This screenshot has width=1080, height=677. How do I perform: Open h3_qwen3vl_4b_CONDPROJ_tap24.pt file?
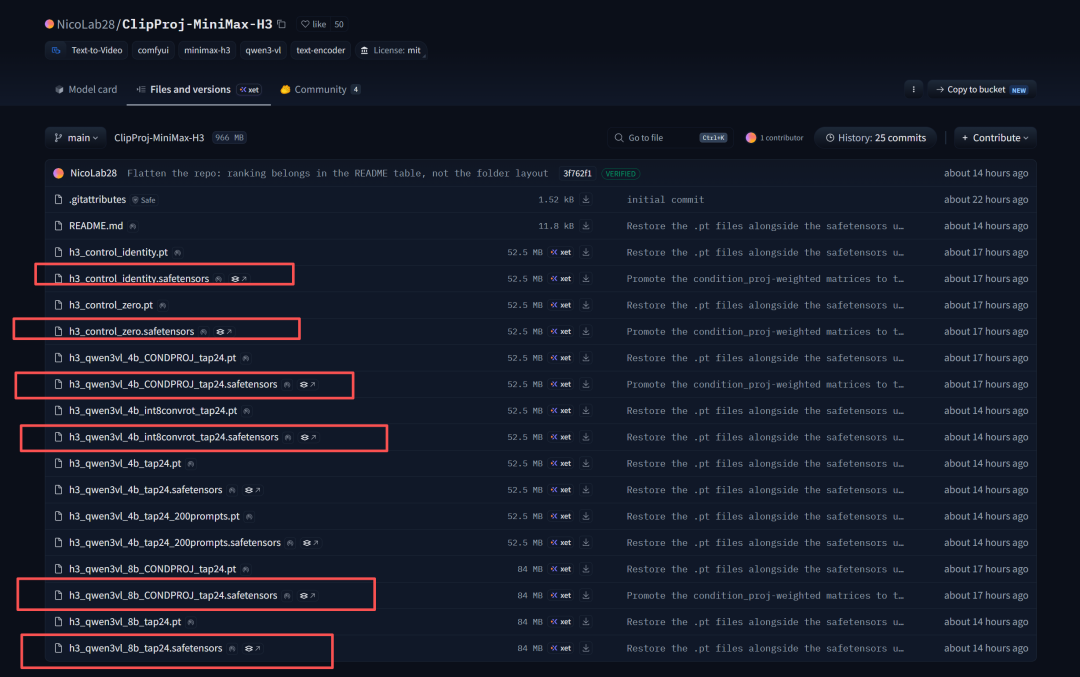152,358
